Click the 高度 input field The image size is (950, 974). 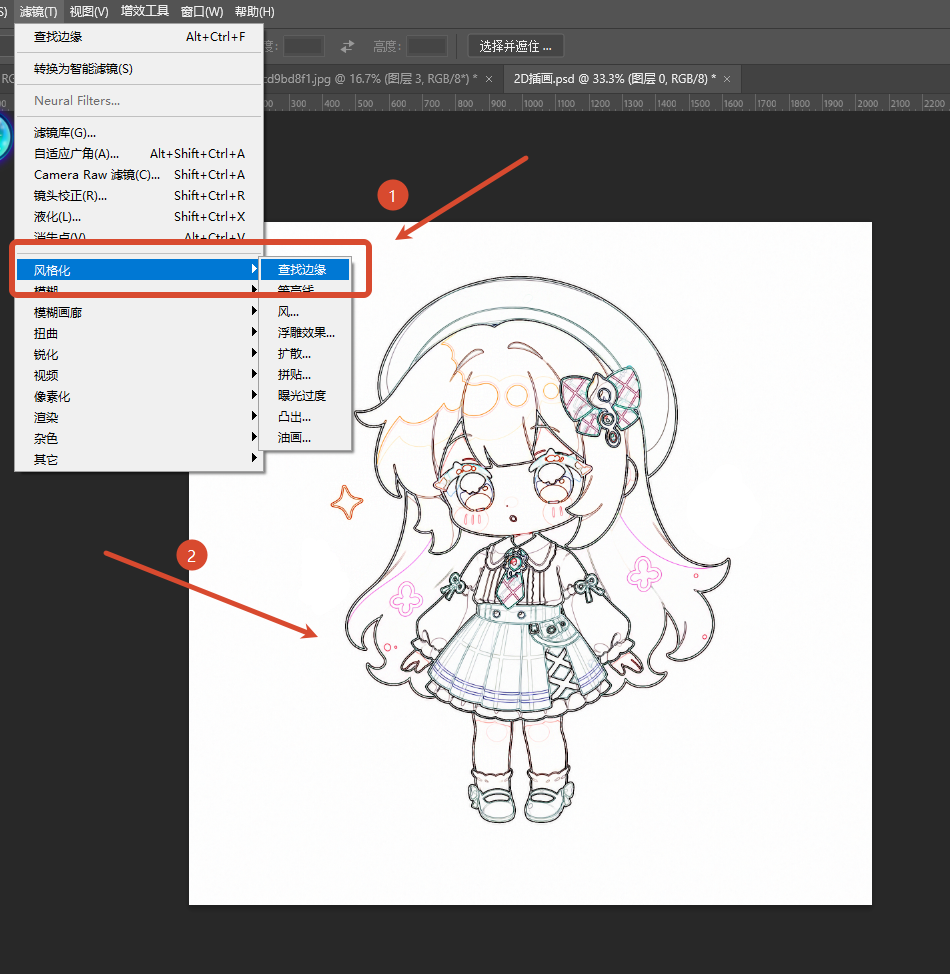point(426,47)
